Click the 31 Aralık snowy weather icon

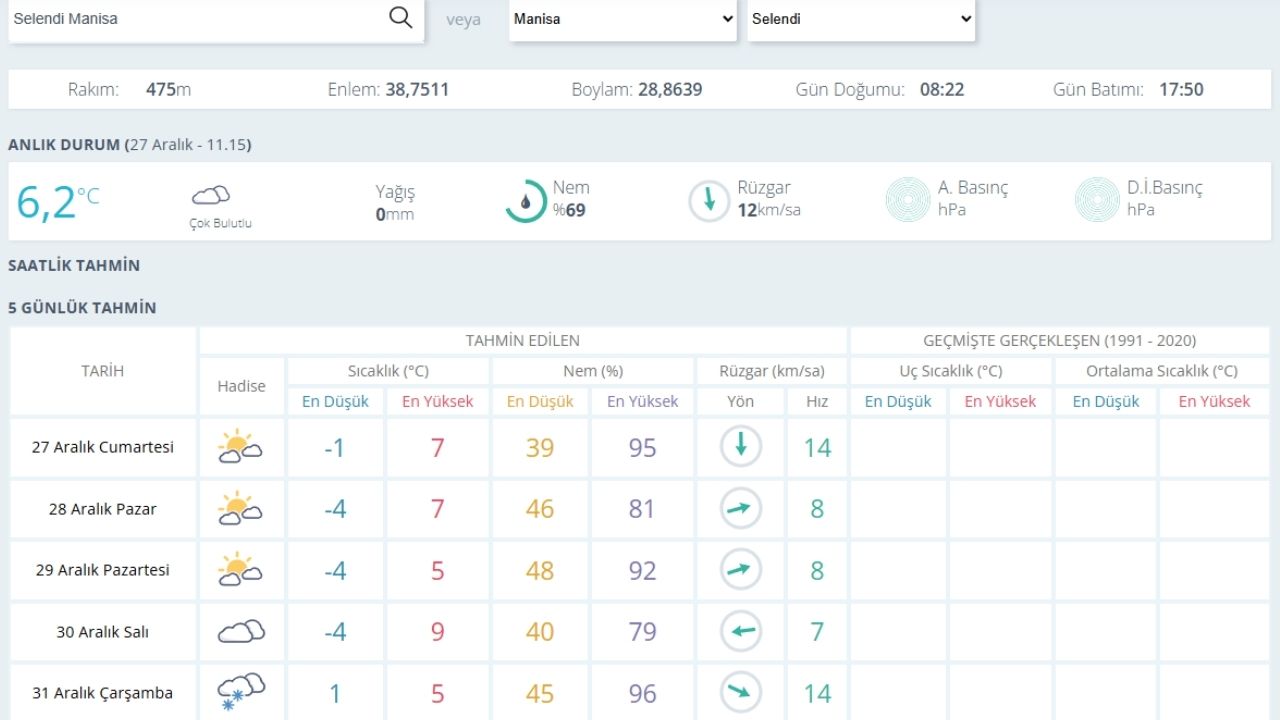click(241, 692)
